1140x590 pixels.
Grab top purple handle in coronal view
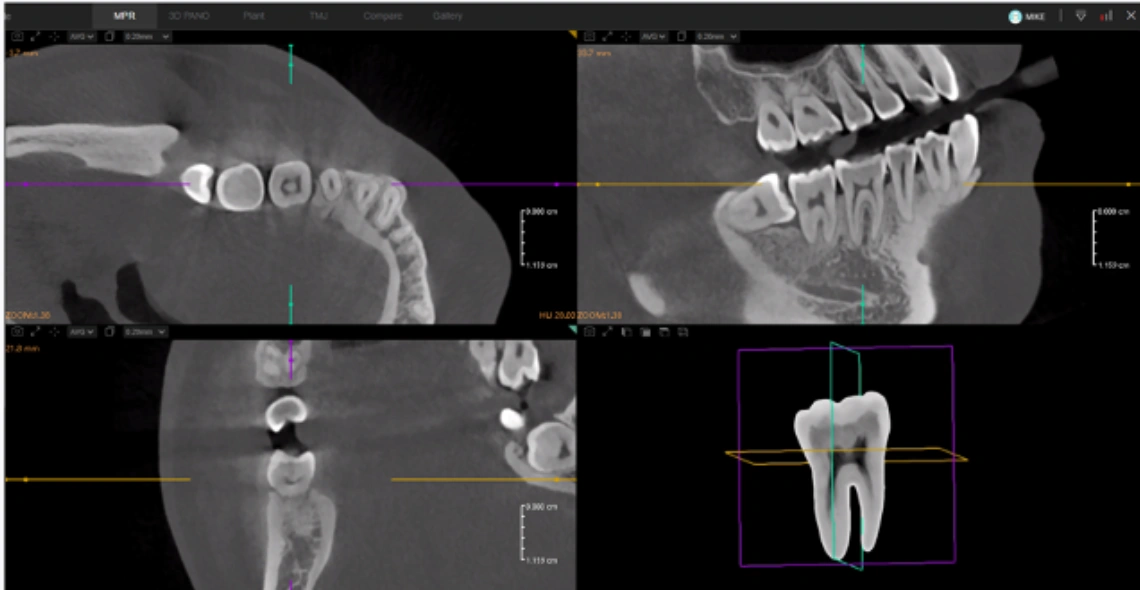tap(291, 360)
